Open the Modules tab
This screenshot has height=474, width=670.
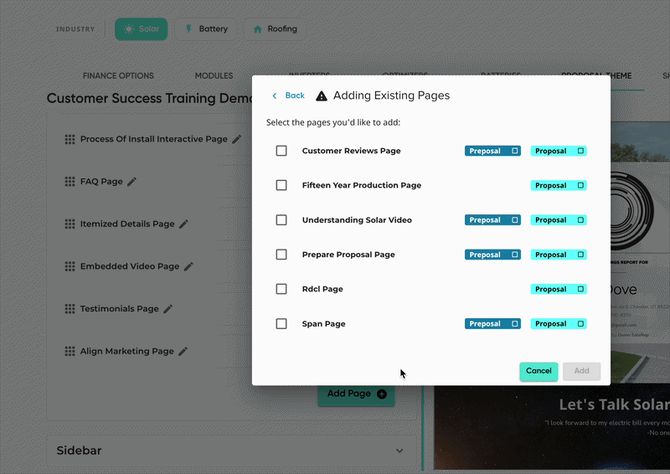[x=214, y=76]
